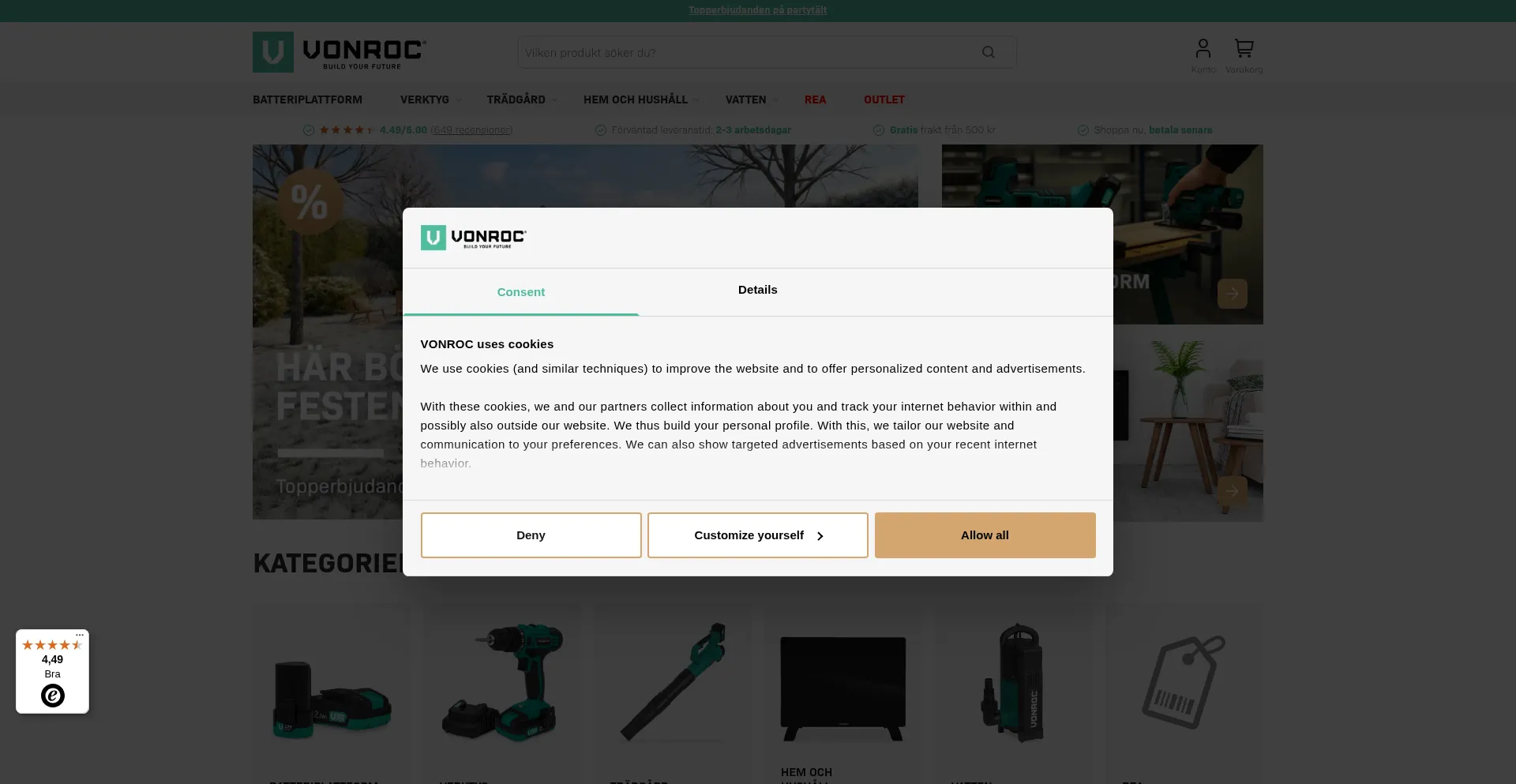
Task: Expand the VERKTYG menu dropdown
Action: click(430, 99)
